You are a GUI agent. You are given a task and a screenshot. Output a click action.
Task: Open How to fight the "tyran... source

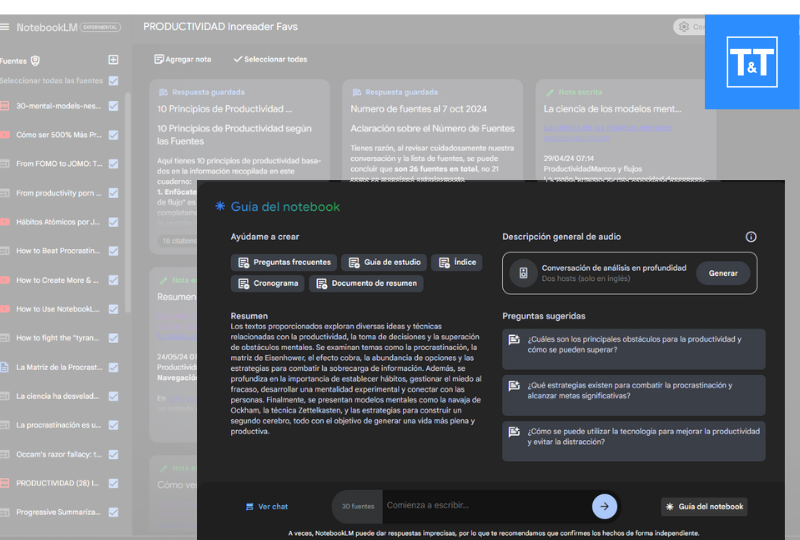[x=58, y=338]
